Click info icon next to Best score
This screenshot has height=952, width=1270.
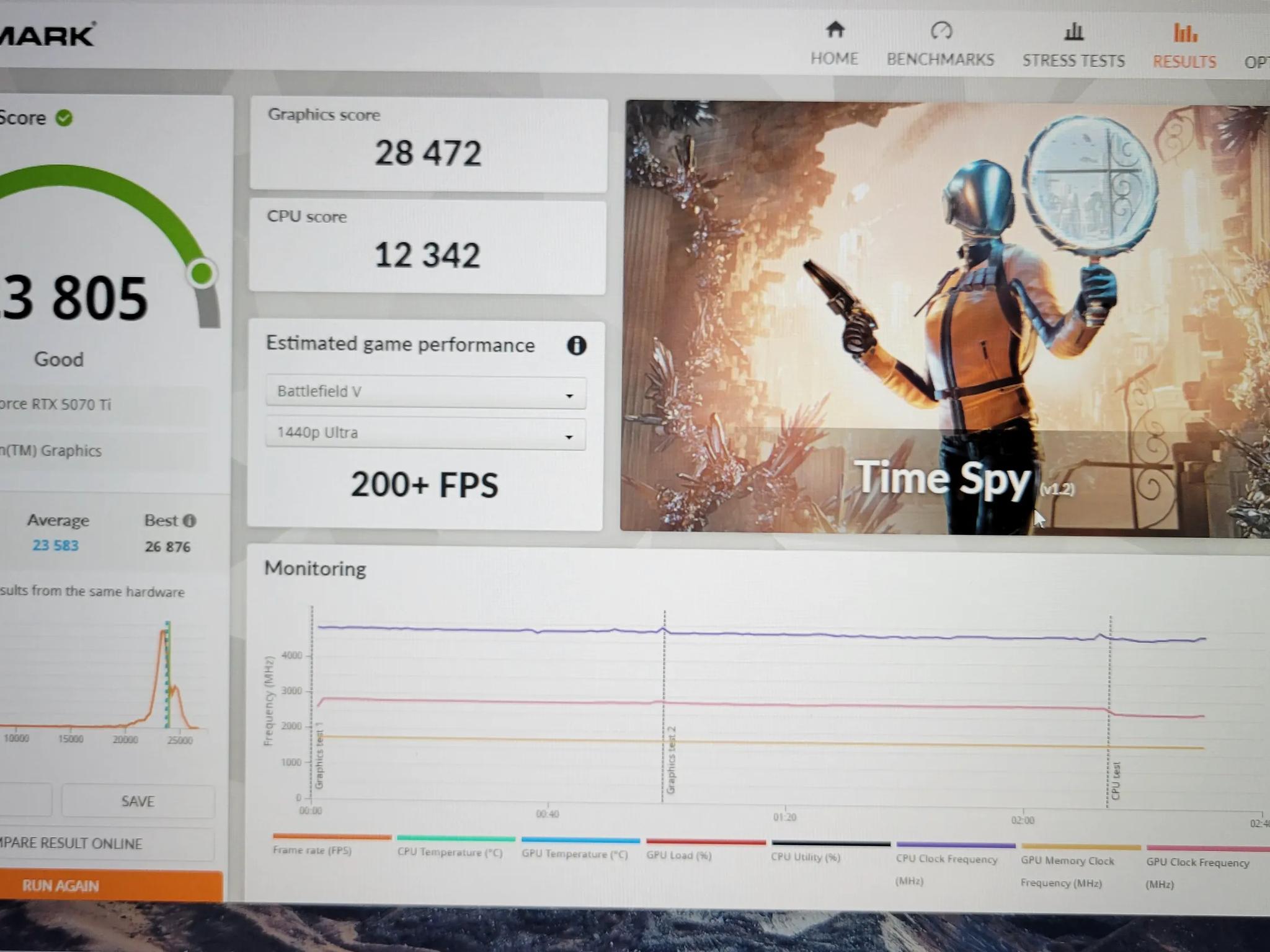(x=190, y=521)
